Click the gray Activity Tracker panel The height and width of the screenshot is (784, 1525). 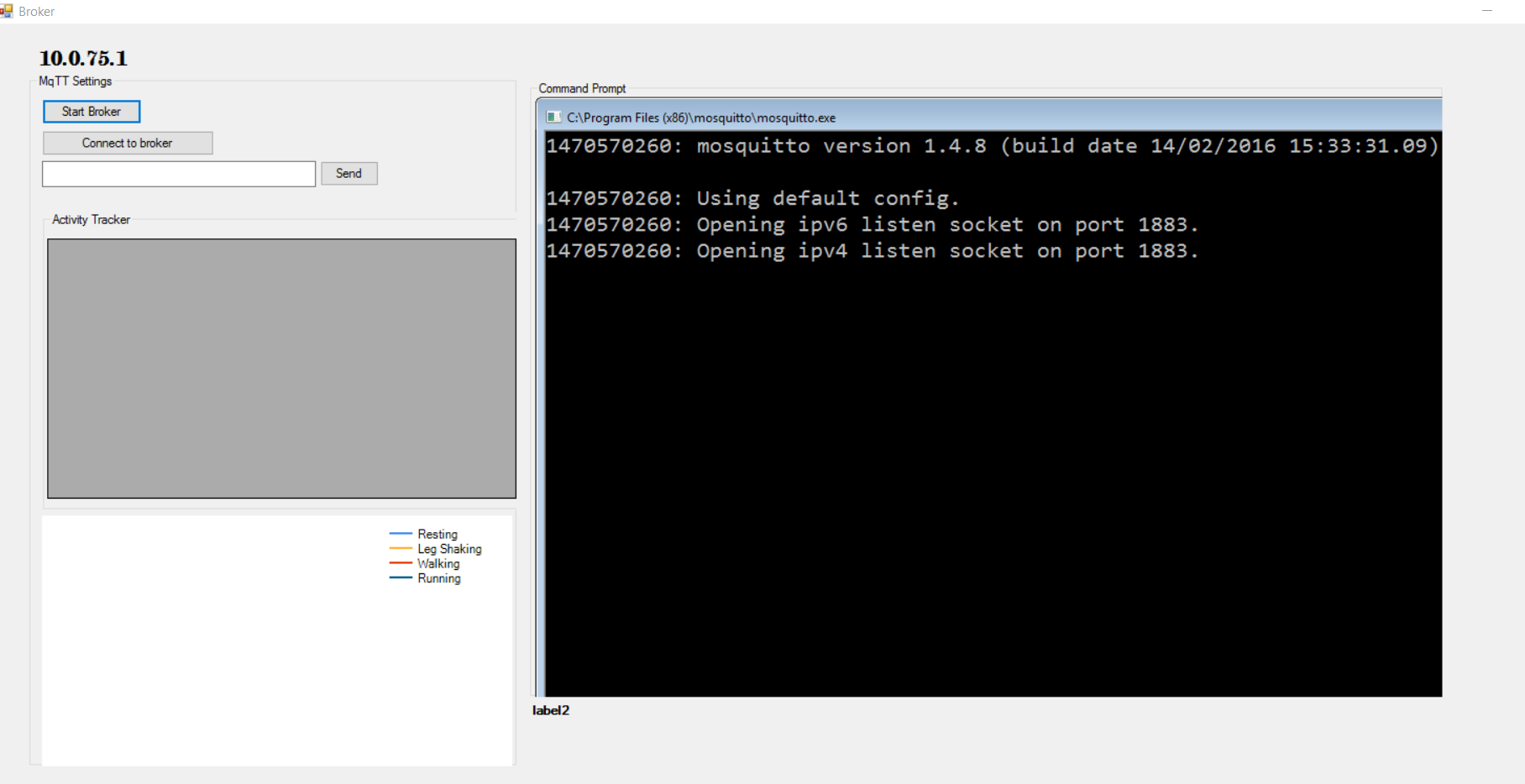pyautogui.click(x=281, y=368)
